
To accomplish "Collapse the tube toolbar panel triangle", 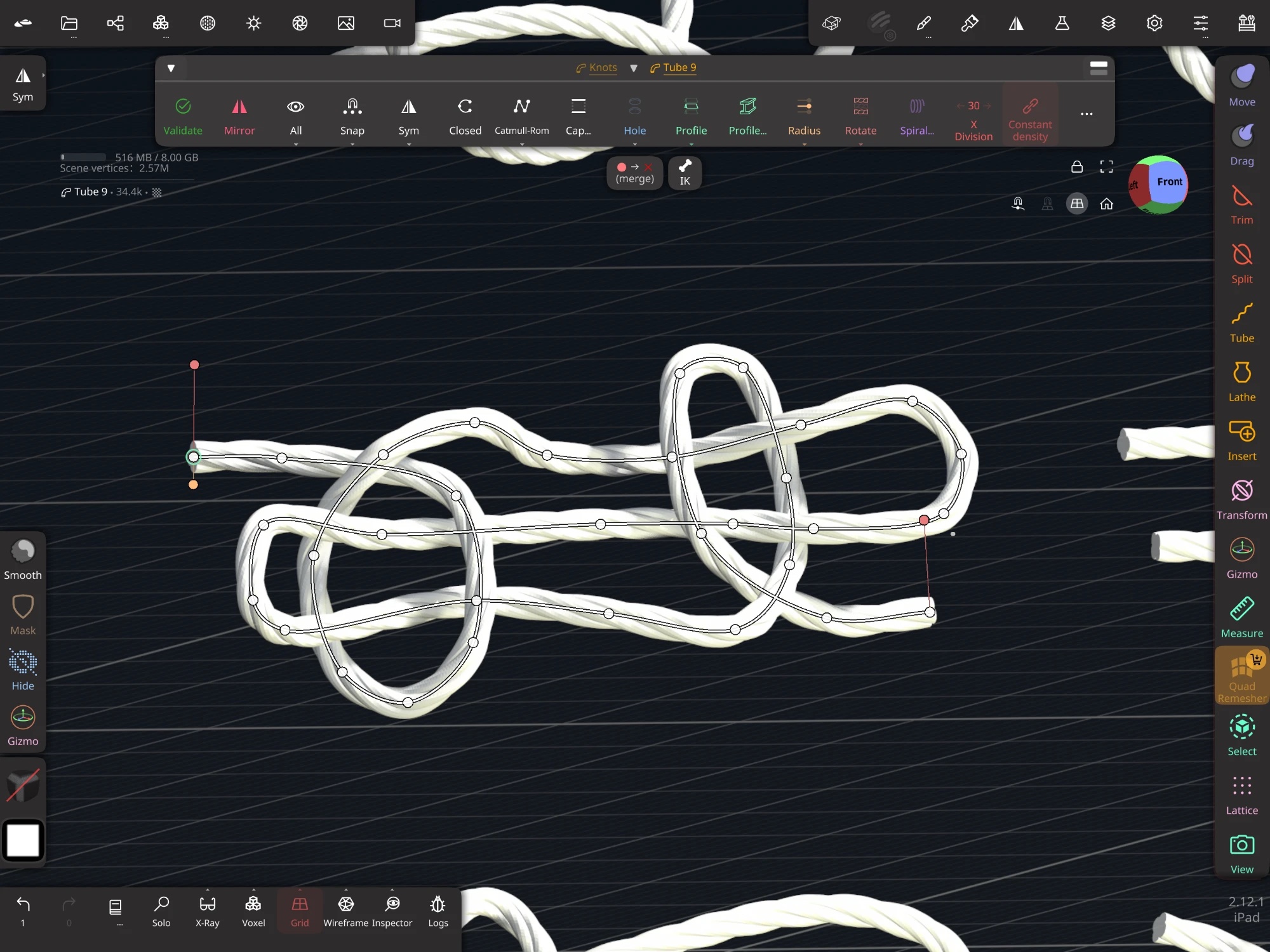I will pyautogui.click(x=171, y=68).
